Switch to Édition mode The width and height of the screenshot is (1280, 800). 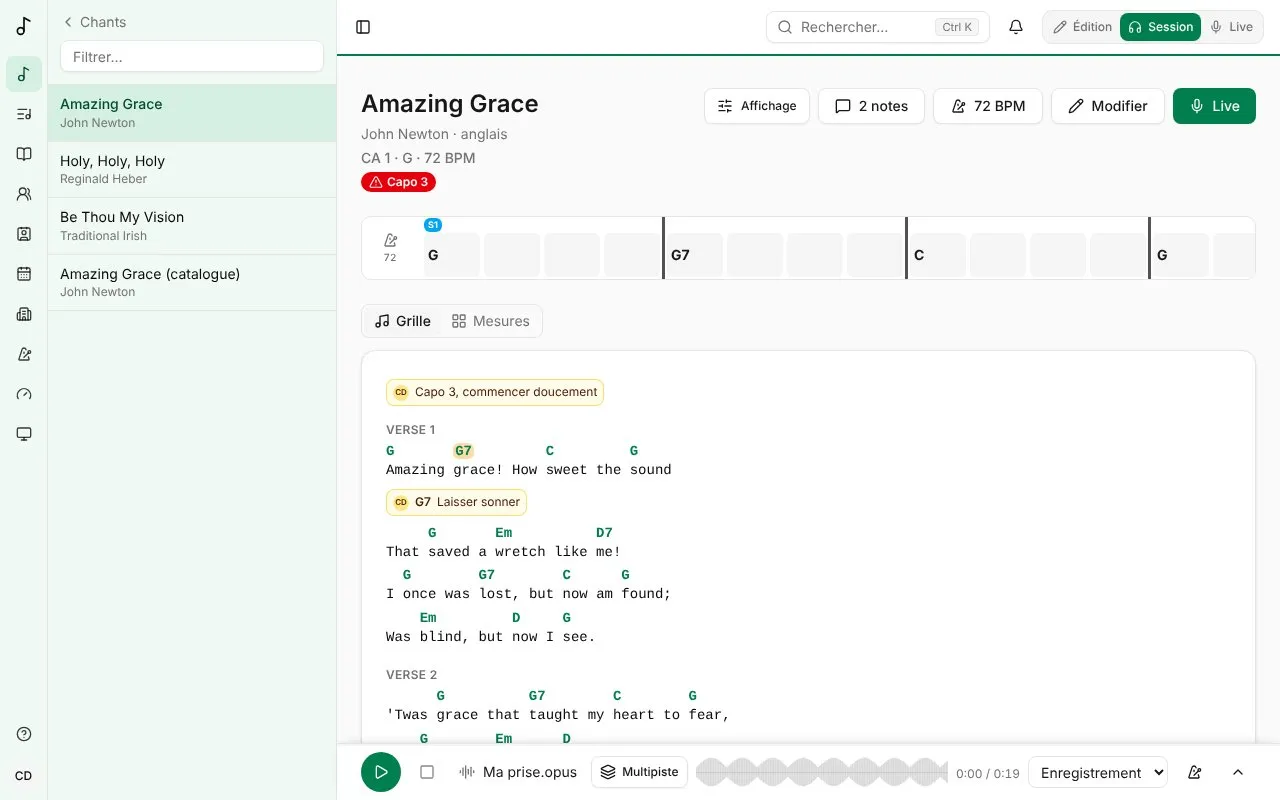tap(1082, 27)
